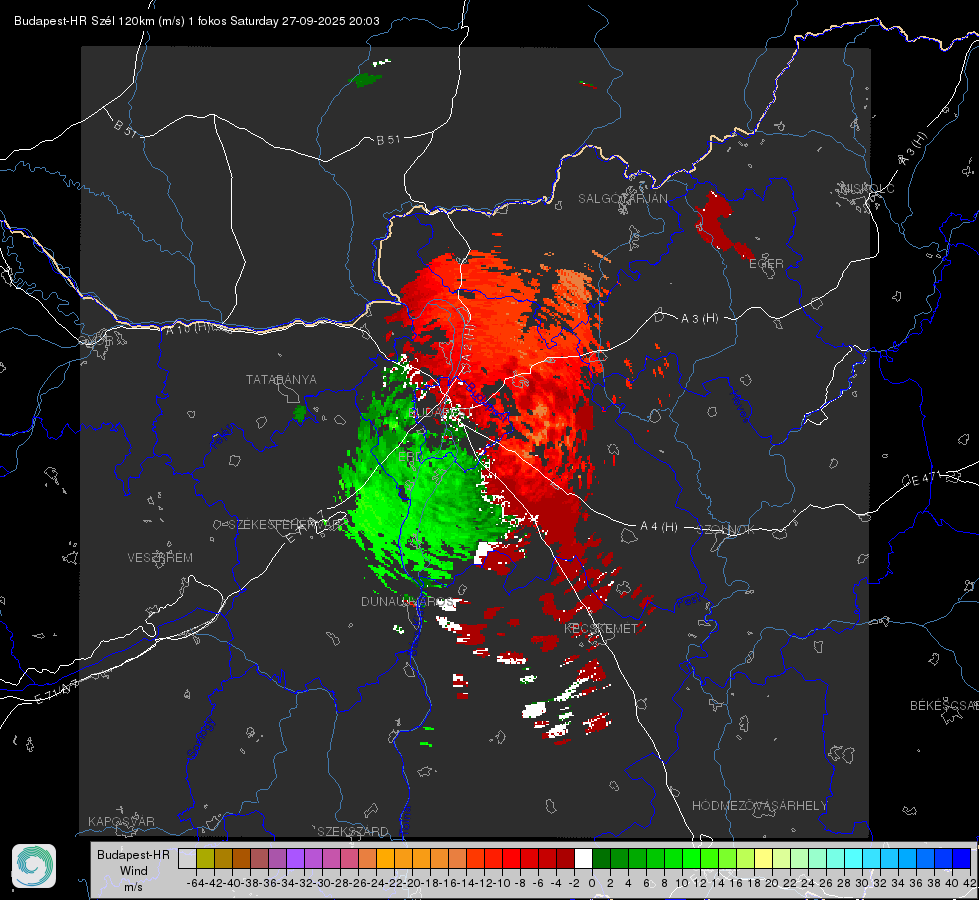Click the blue 'Pest' county label
The image size is (979, 900).
689,602
